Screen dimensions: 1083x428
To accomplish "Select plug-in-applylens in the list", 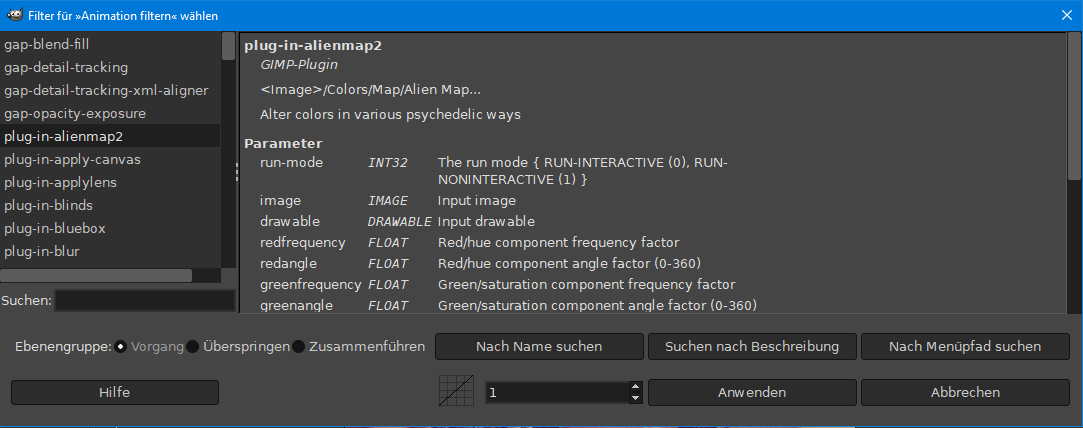I will (111, 182).
